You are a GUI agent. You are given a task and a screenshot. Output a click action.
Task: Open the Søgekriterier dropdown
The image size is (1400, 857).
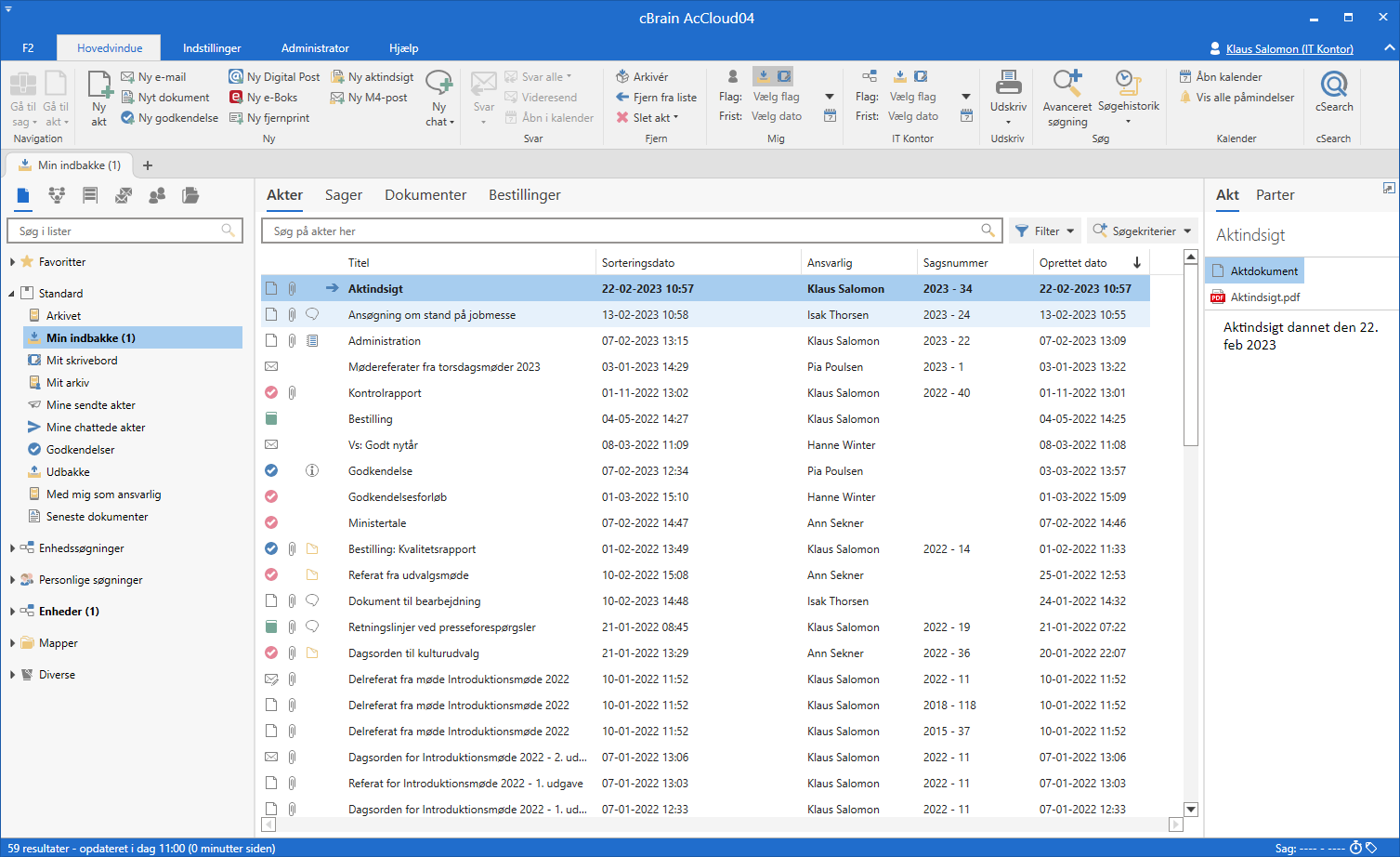[x=1143, y=231]
